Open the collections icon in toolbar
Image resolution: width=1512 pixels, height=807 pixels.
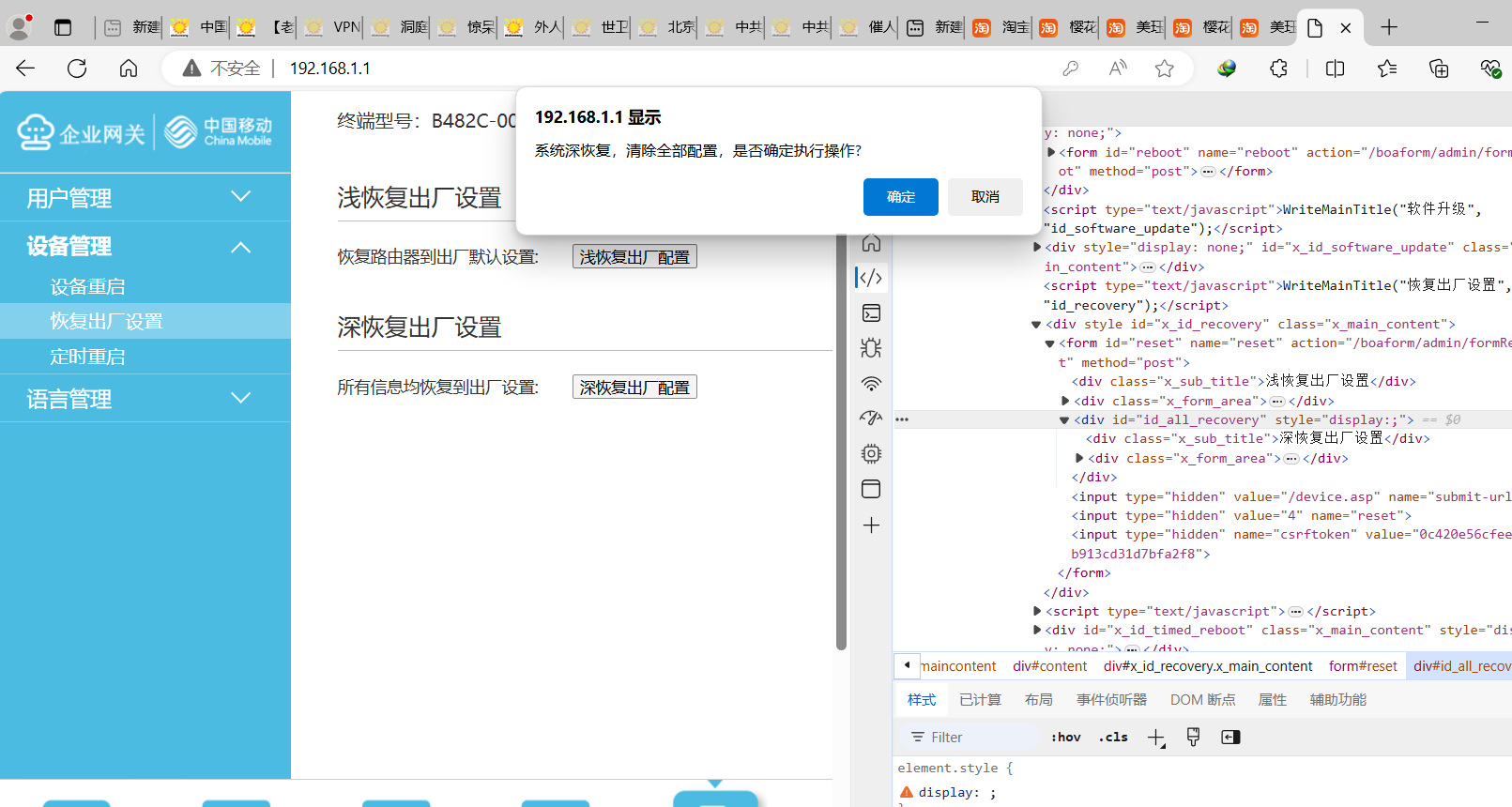click(x=1439, y=69)
